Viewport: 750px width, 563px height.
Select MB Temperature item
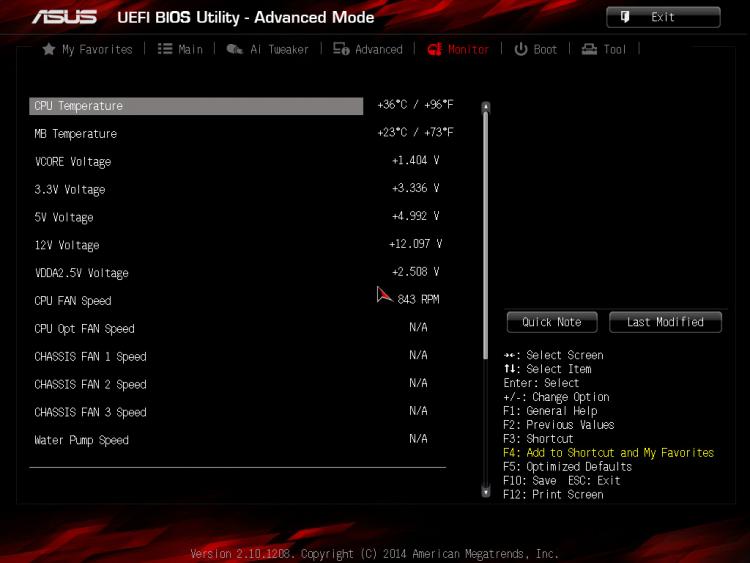tap(76, 134)
